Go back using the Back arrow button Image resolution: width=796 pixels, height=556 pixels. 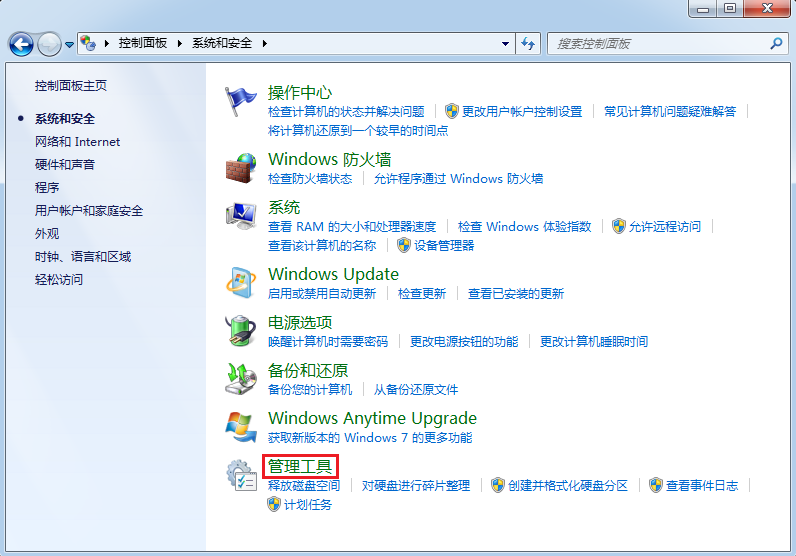[21, 44]
